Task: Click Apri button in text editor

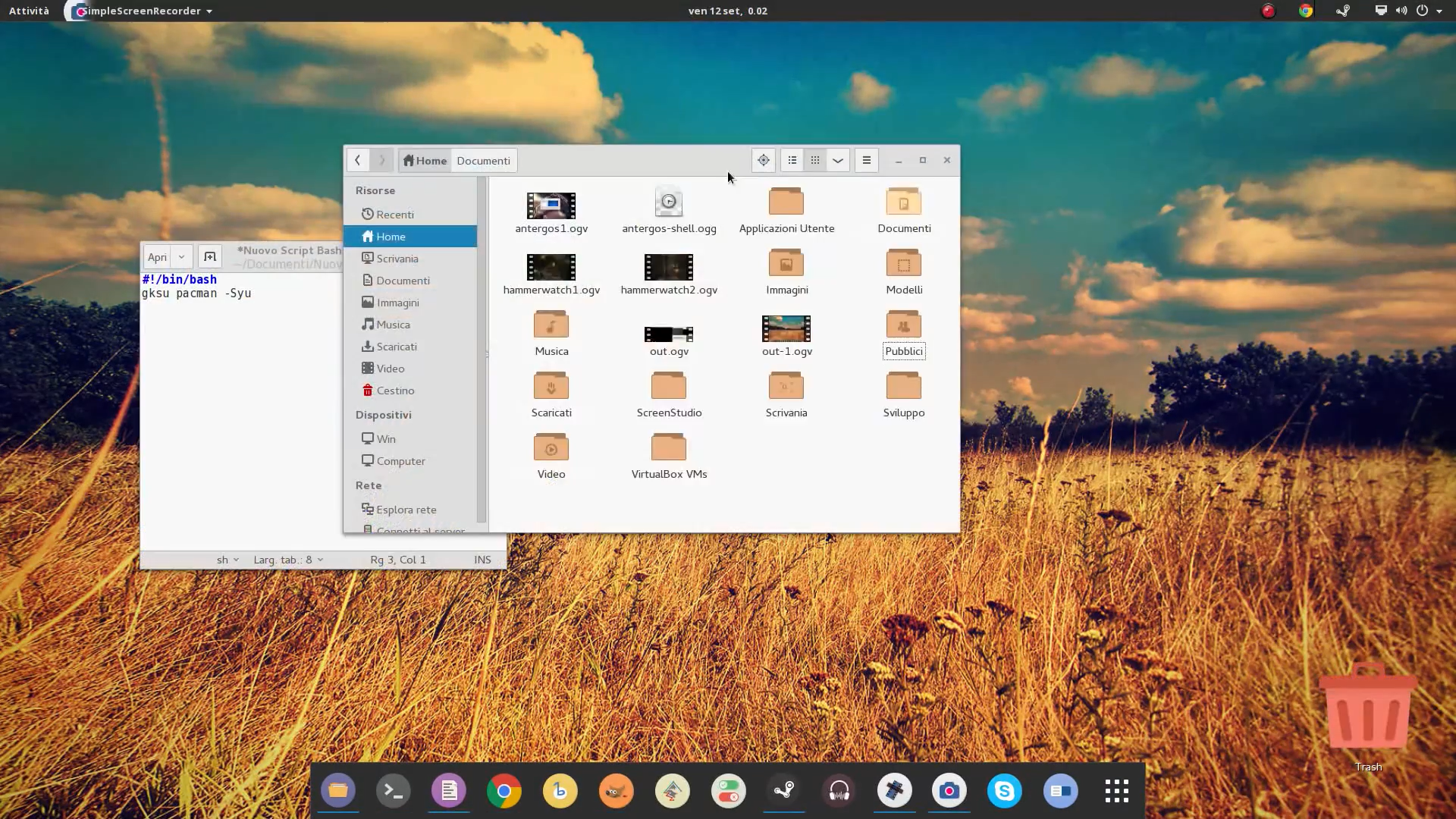Action: pos(157,256)
